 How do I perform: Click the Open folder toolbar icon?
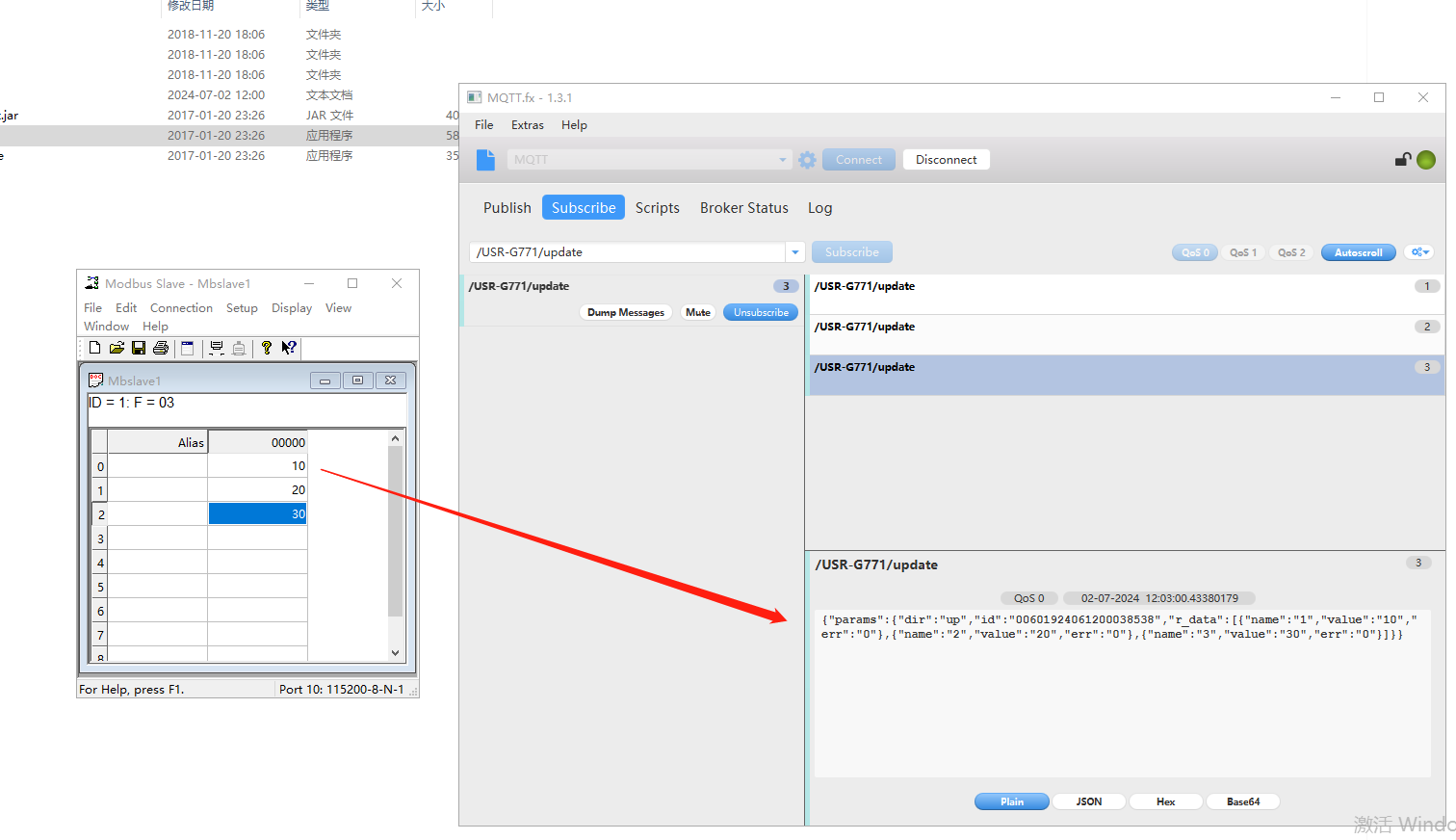click(x=117, y=348)
